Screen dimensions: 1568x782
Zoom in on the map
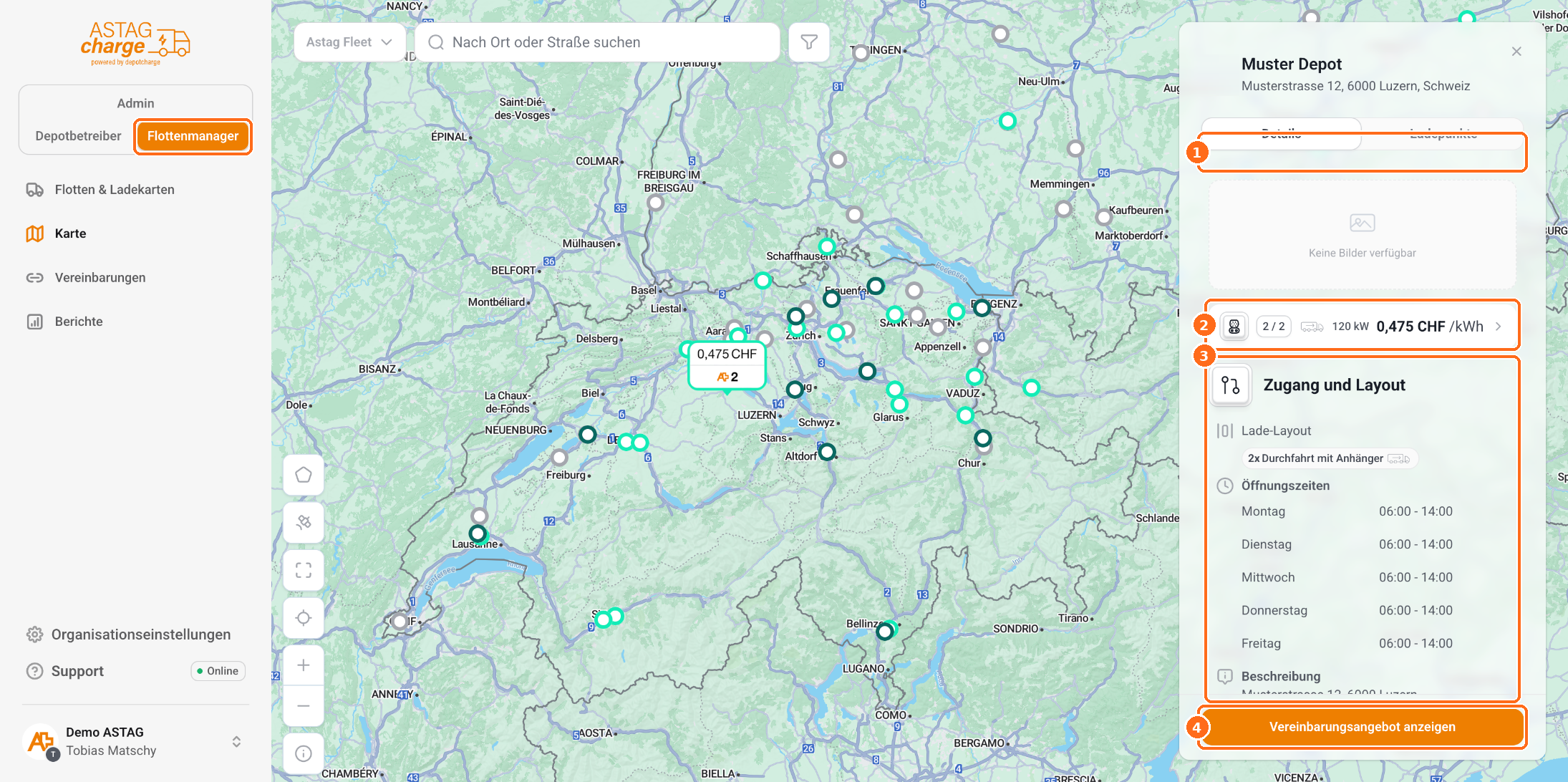304,665
